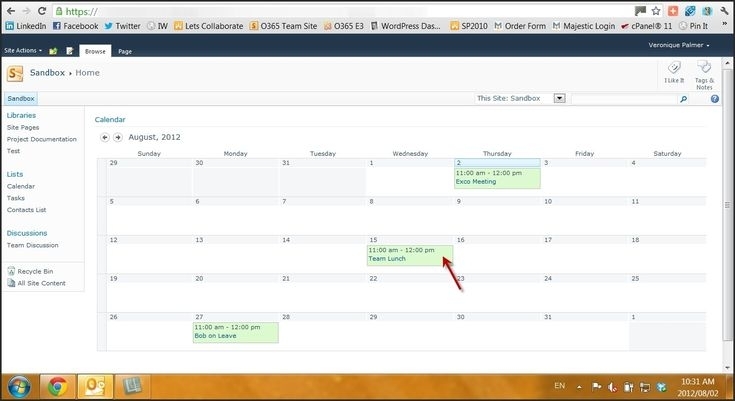Open the Pin It bookmark

point(694,26)
